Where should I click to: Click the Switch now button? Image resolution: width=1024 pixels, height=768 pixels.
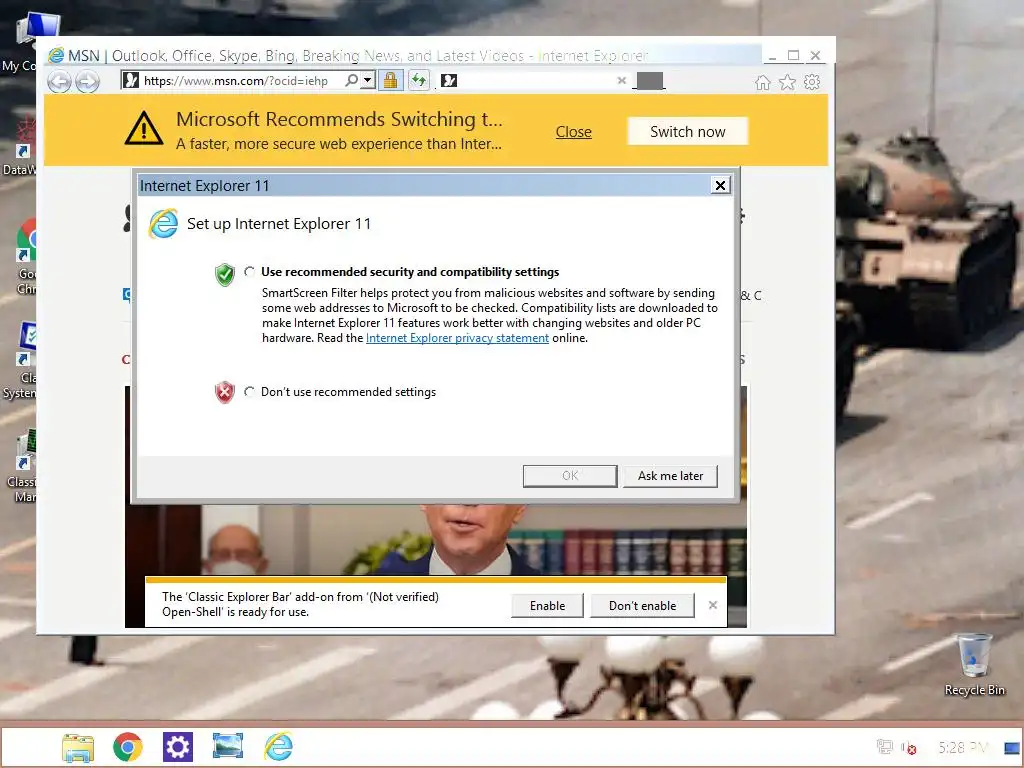688,132
